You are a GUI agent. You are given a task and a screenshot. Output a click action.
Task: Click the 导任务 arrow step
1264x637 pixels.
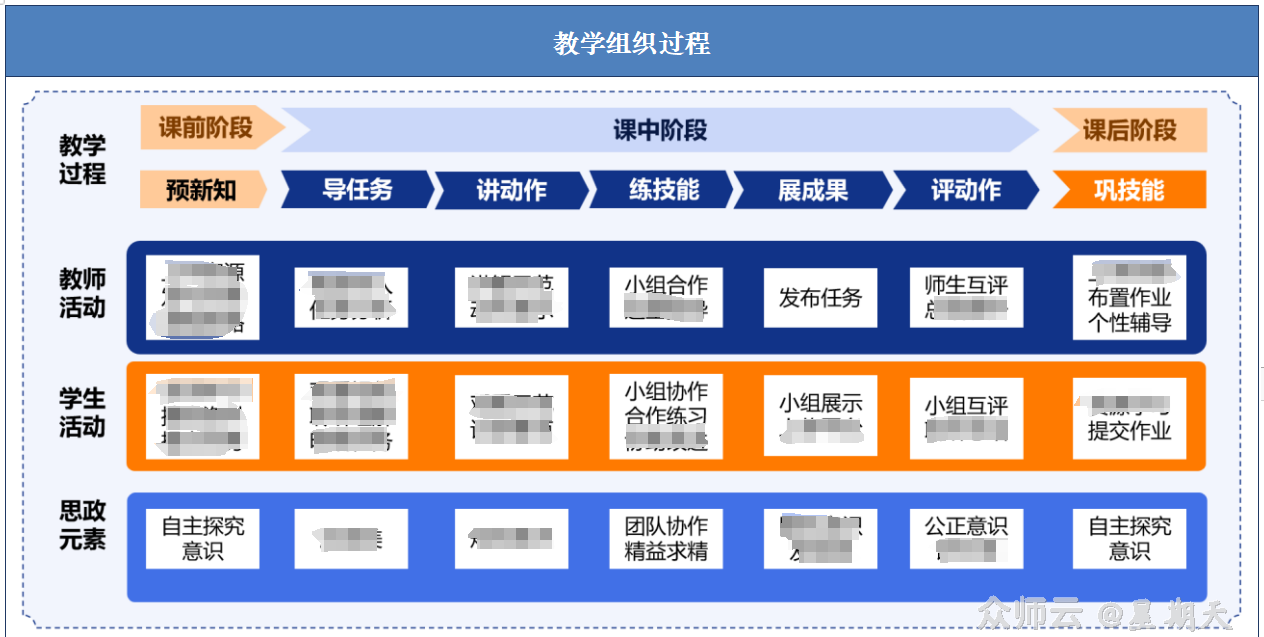point(355,190)
